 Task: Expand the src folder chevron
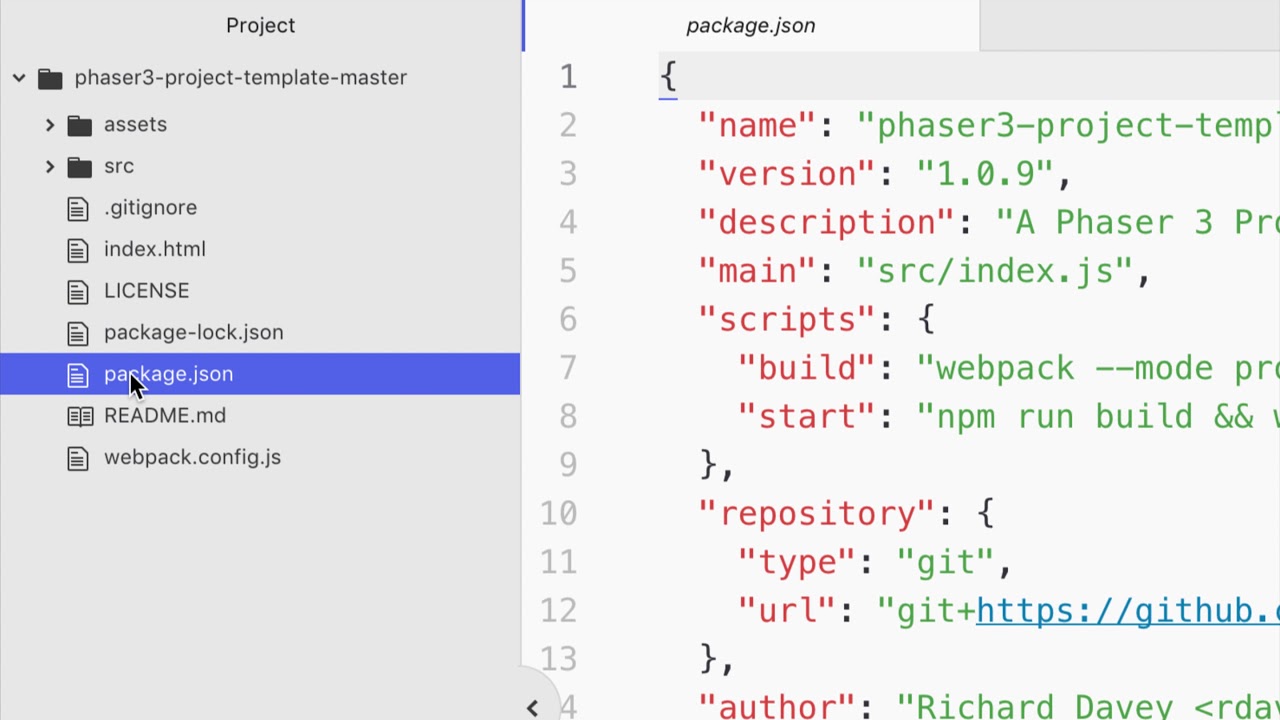coord(50,166)
